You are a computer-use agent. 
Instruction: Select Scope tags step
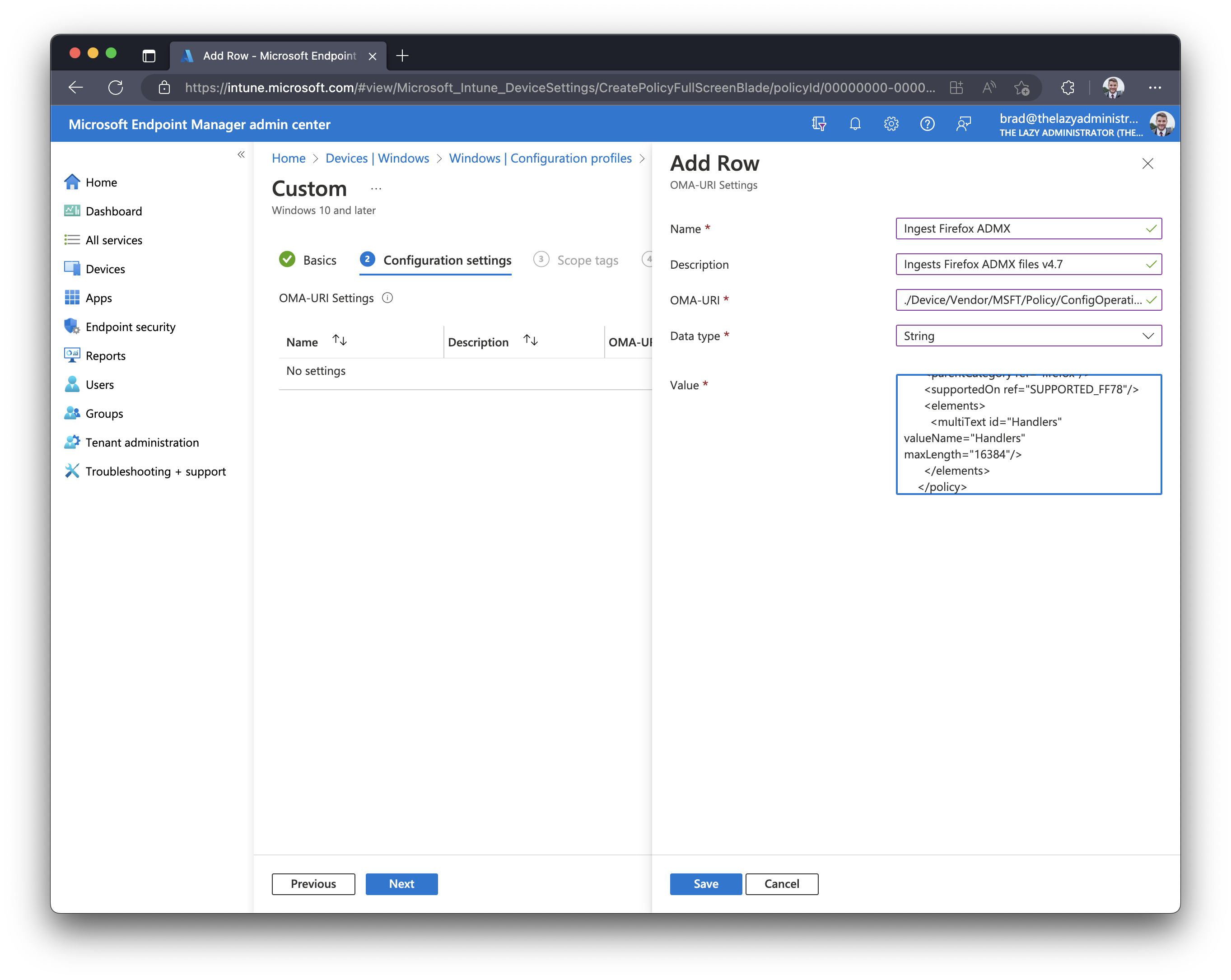coord(575,260)
